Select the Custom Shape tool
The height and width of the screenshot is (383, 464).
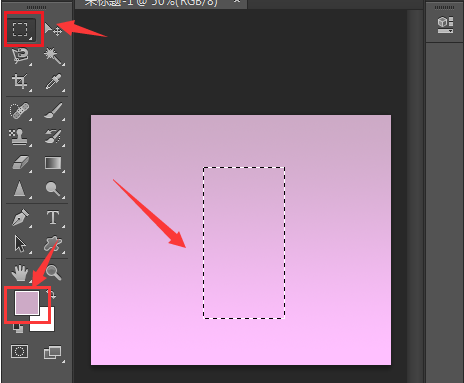(53, 244)
